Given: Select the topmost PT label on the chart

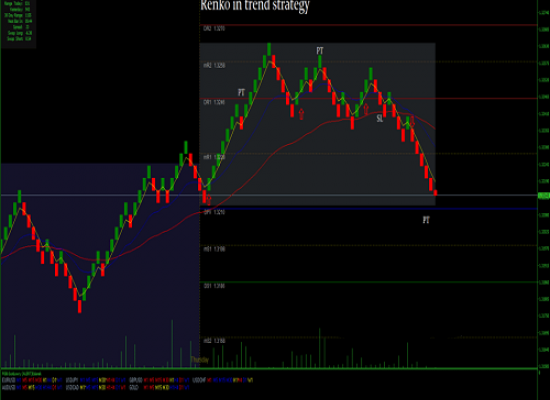Looking at the screenshot, I should 320,51.
